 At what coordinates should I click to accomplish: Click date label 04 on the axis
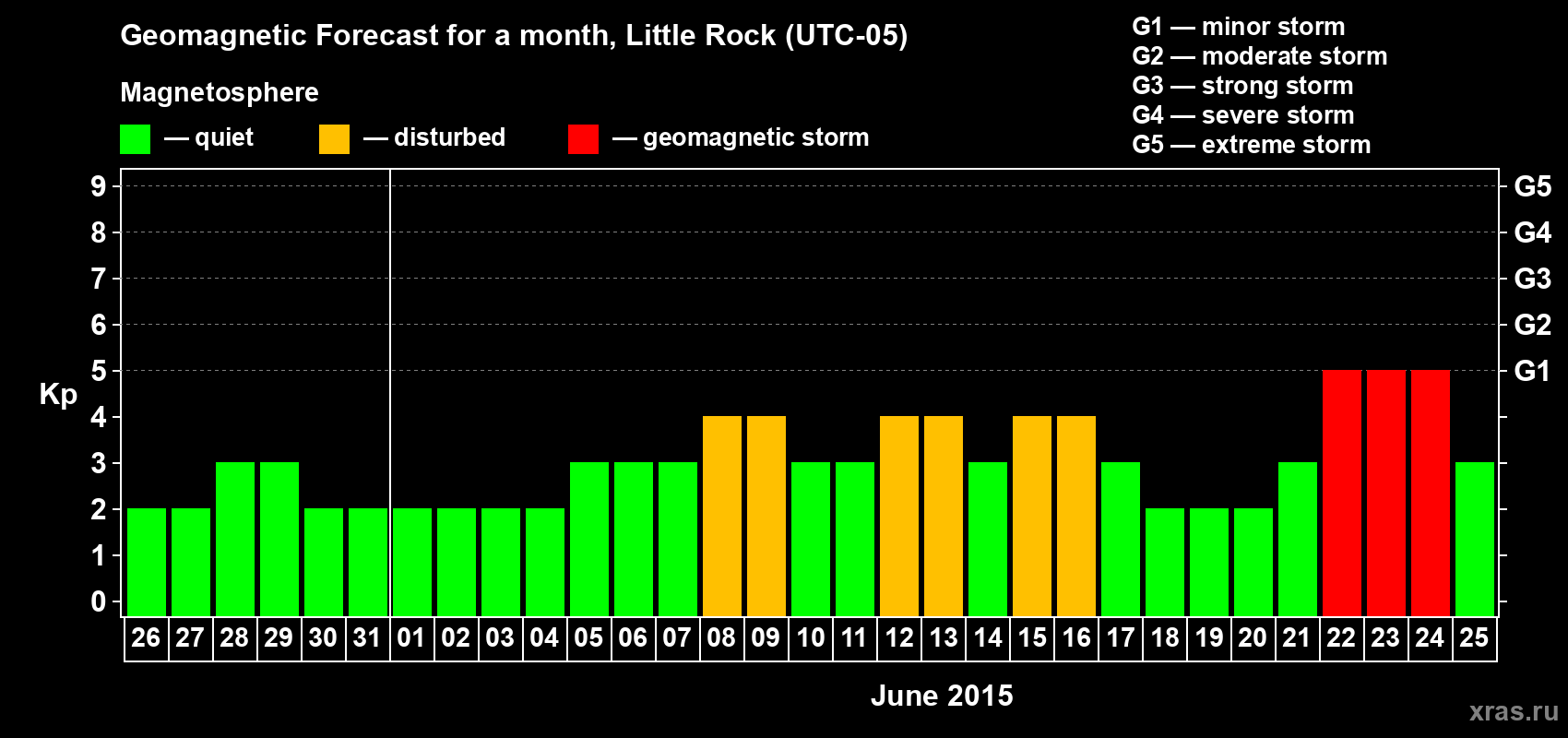tap(544, 638)
